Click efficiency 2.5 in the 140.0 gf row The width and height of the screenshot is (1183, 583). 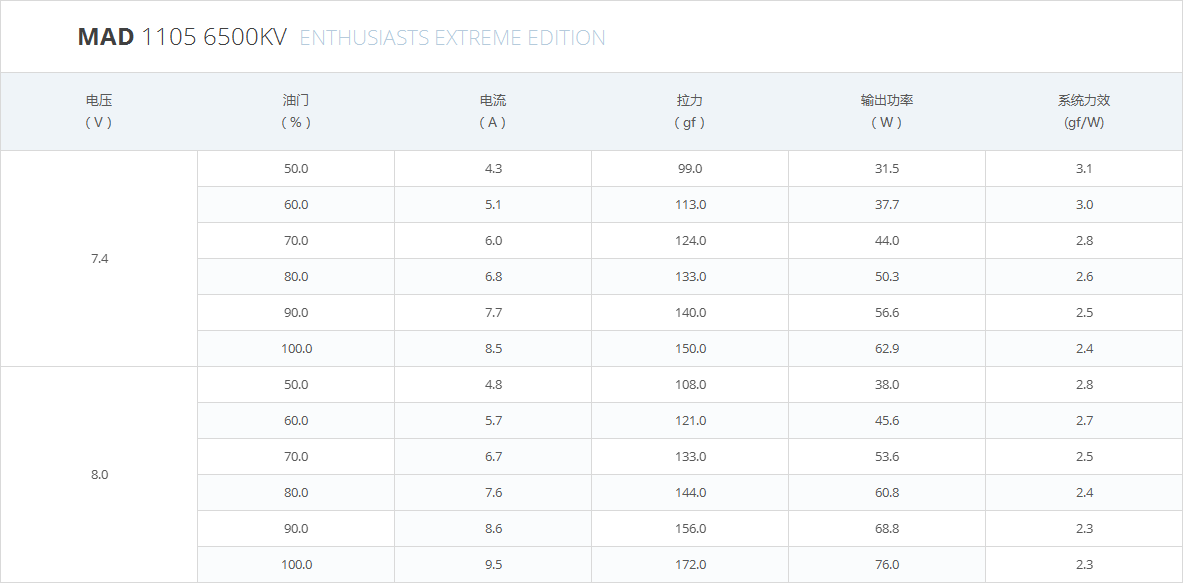tap(1084, 312)
